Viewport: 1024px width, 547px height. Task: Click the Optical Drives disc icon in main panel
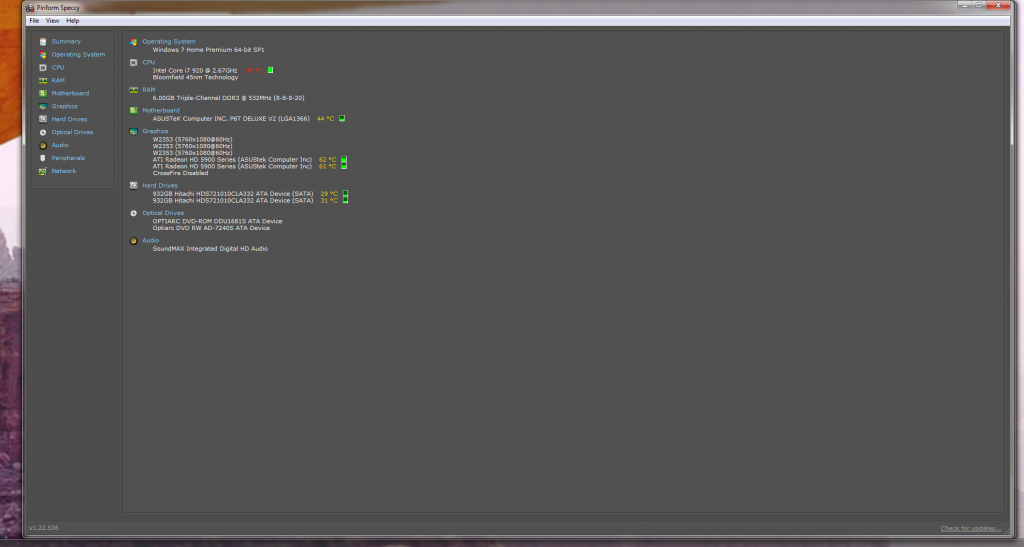(x=133, y=213)
